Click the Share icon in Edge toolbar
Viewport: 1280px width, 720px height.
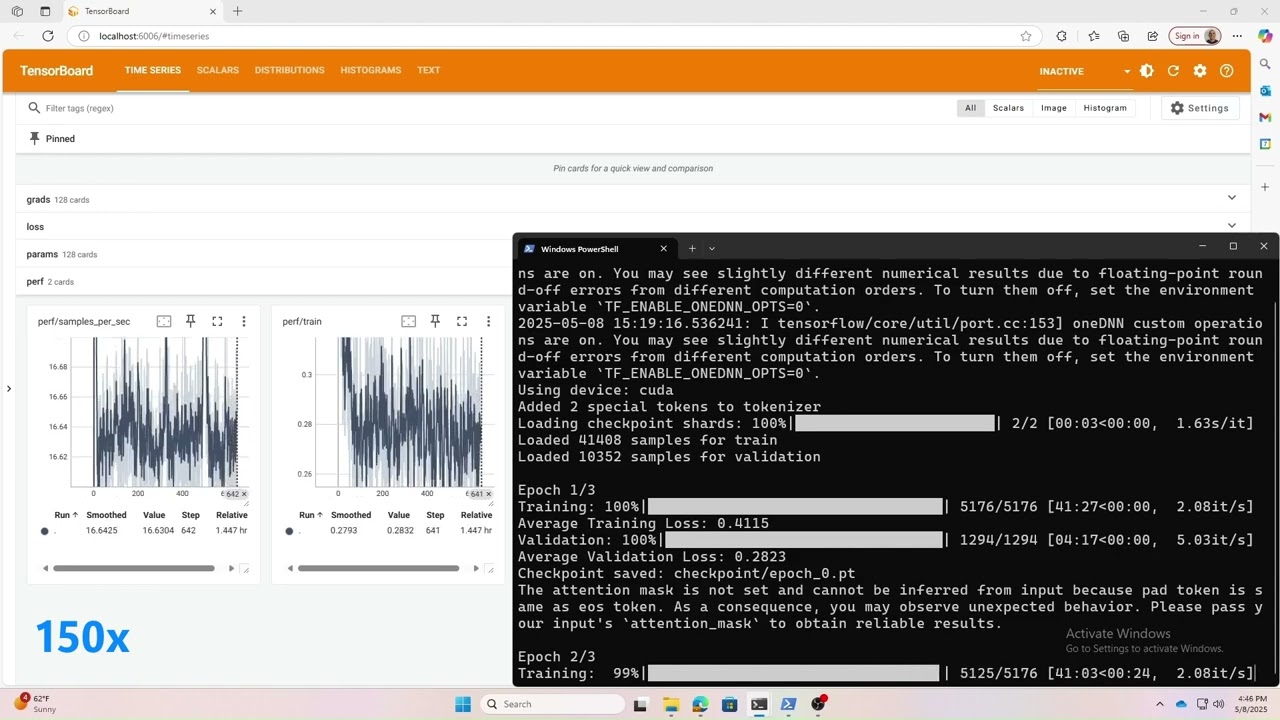coord(1152,36)
